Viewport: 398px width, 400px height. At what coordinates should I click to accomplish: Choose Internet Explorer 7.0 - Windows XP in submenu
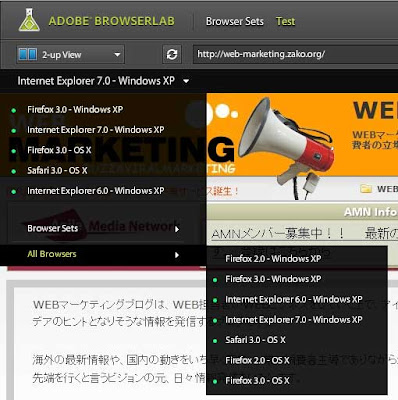coord(297,320)
